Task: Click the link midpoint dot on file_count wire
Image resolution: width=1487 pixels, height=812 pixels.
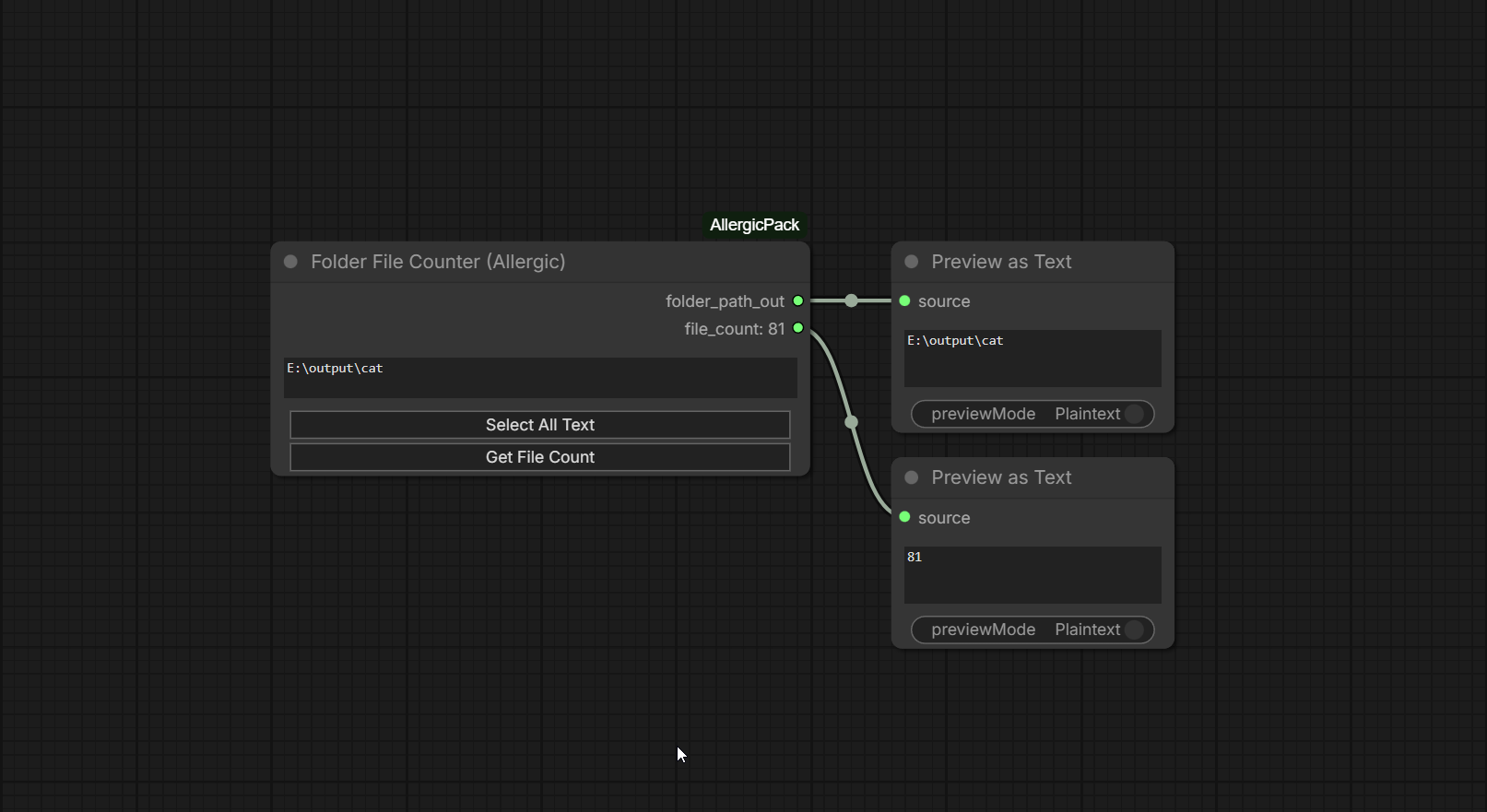Action: (x=851, y=422)
